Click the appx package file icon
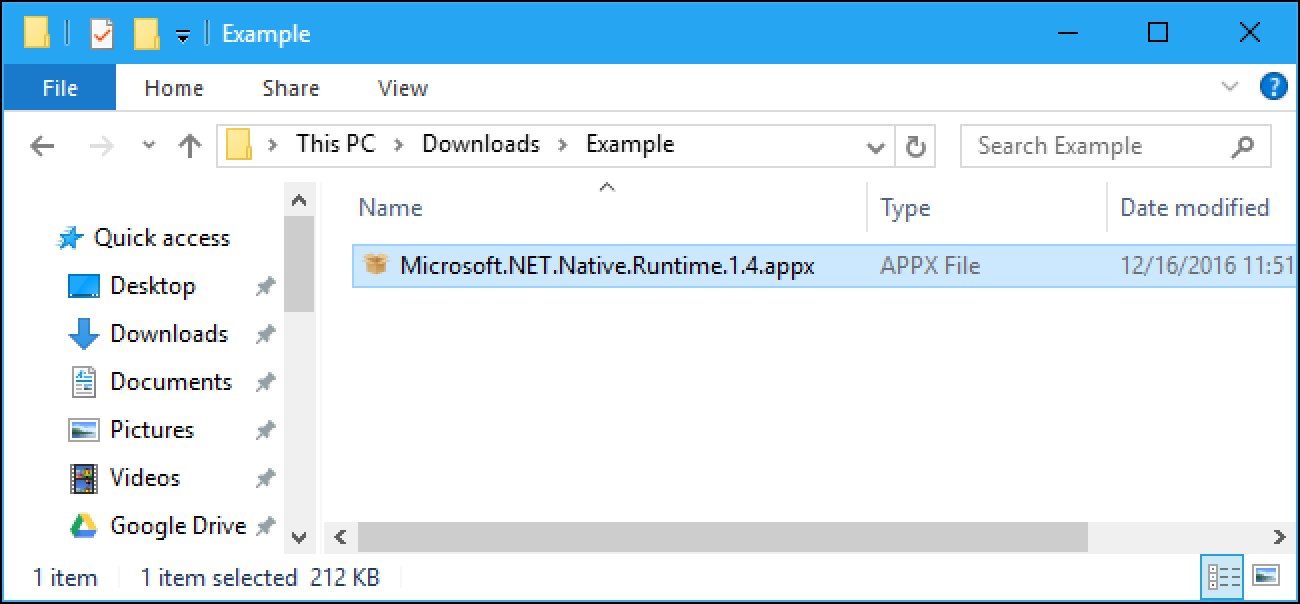The height and width of the screenshot is (604, 1300). coord(376,265)
